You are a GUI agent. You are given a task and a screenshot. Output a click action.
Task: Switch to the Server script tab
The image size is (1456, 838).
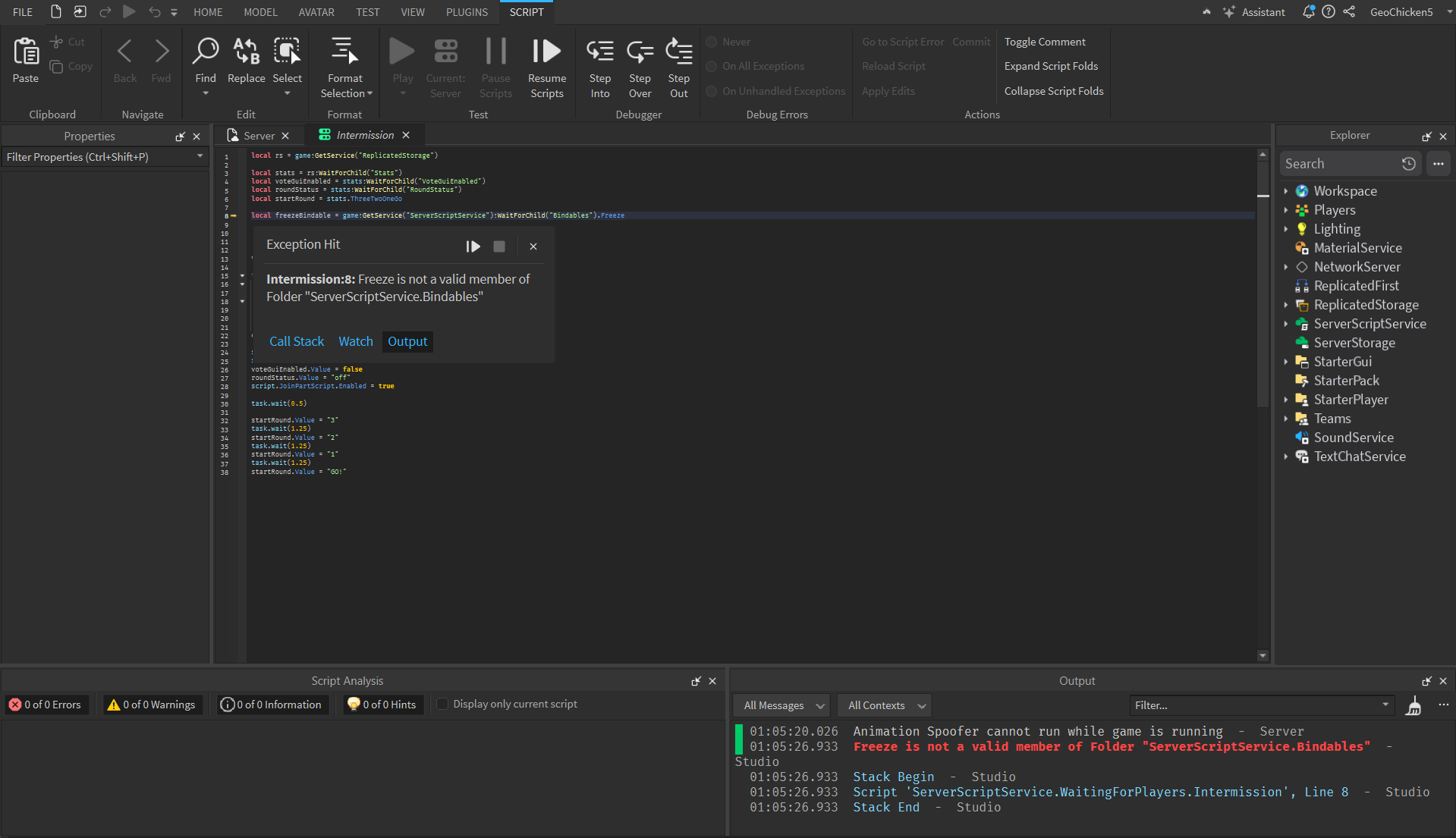point(259,136)
